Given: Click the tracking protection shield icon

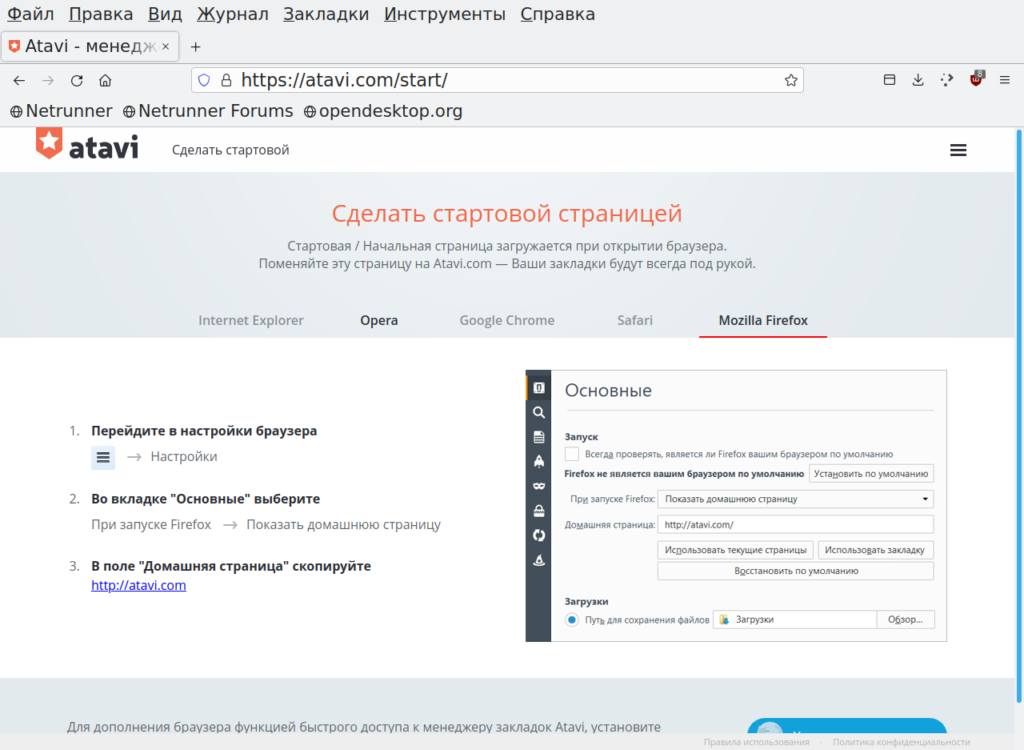Looking at the screenshot, I should 204,80.
